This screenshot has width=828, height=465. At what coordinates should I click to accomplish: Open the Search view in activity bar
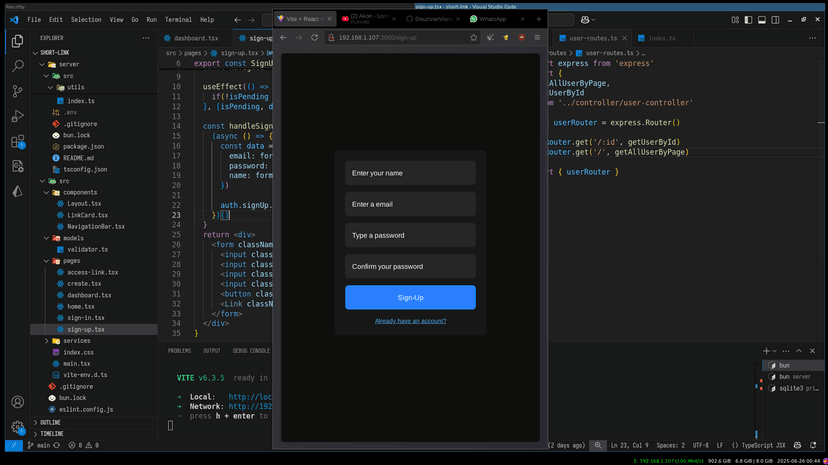click(17, 66)
